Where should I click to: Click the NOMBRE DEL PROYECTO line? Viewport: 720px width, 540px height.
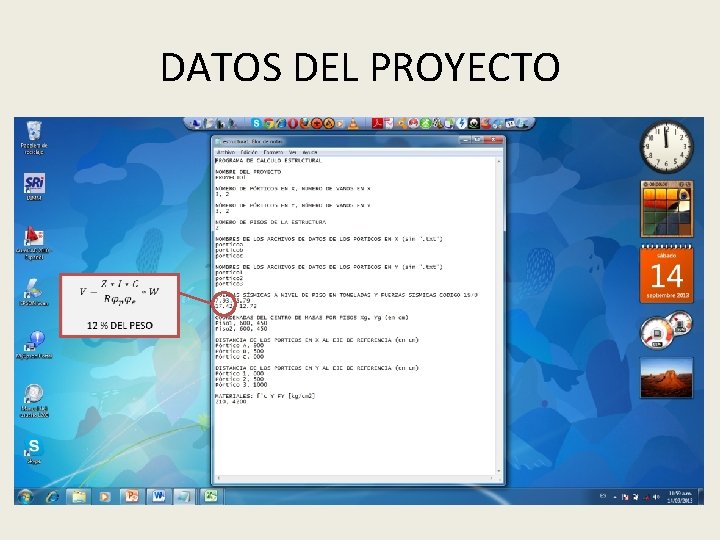pyautogui.click(x=248, y=172)
